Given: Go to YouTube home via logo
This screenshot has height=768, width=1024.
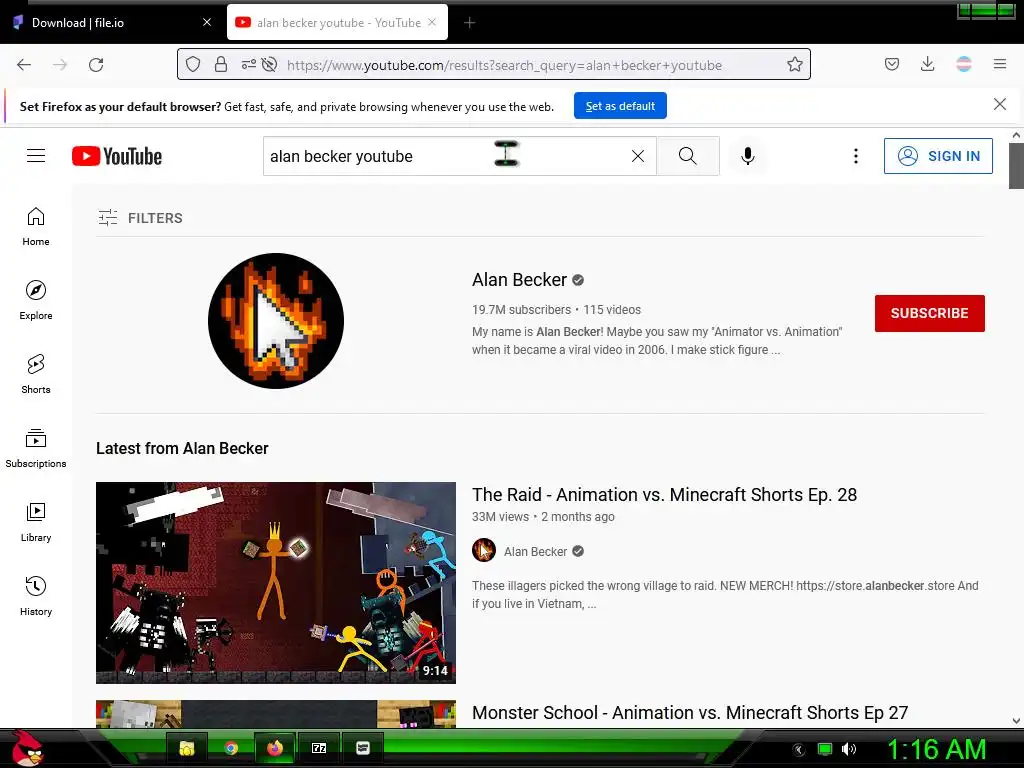Looking at the screenshot, I should click(117, 156).
